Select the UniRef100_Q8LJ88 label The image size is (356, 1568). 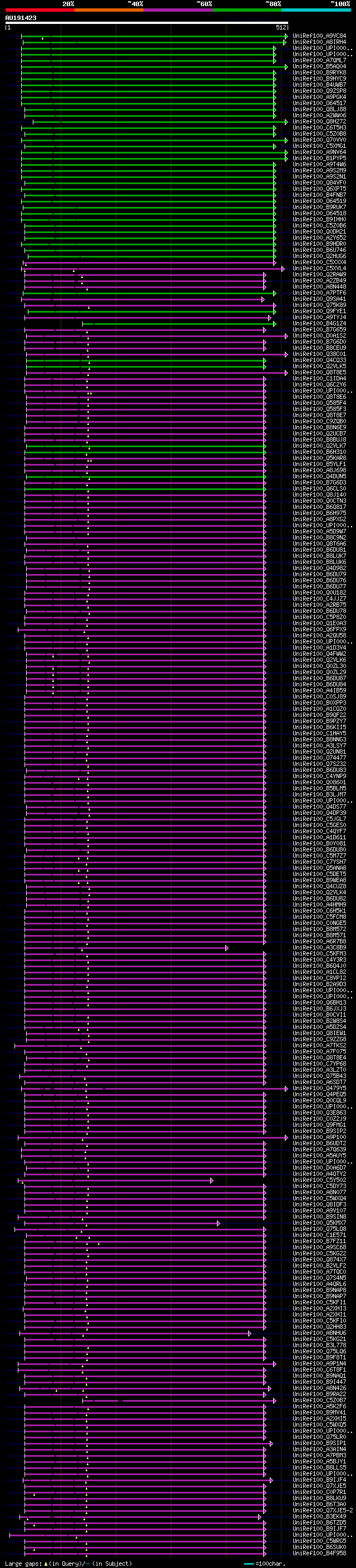pos(319,109)
